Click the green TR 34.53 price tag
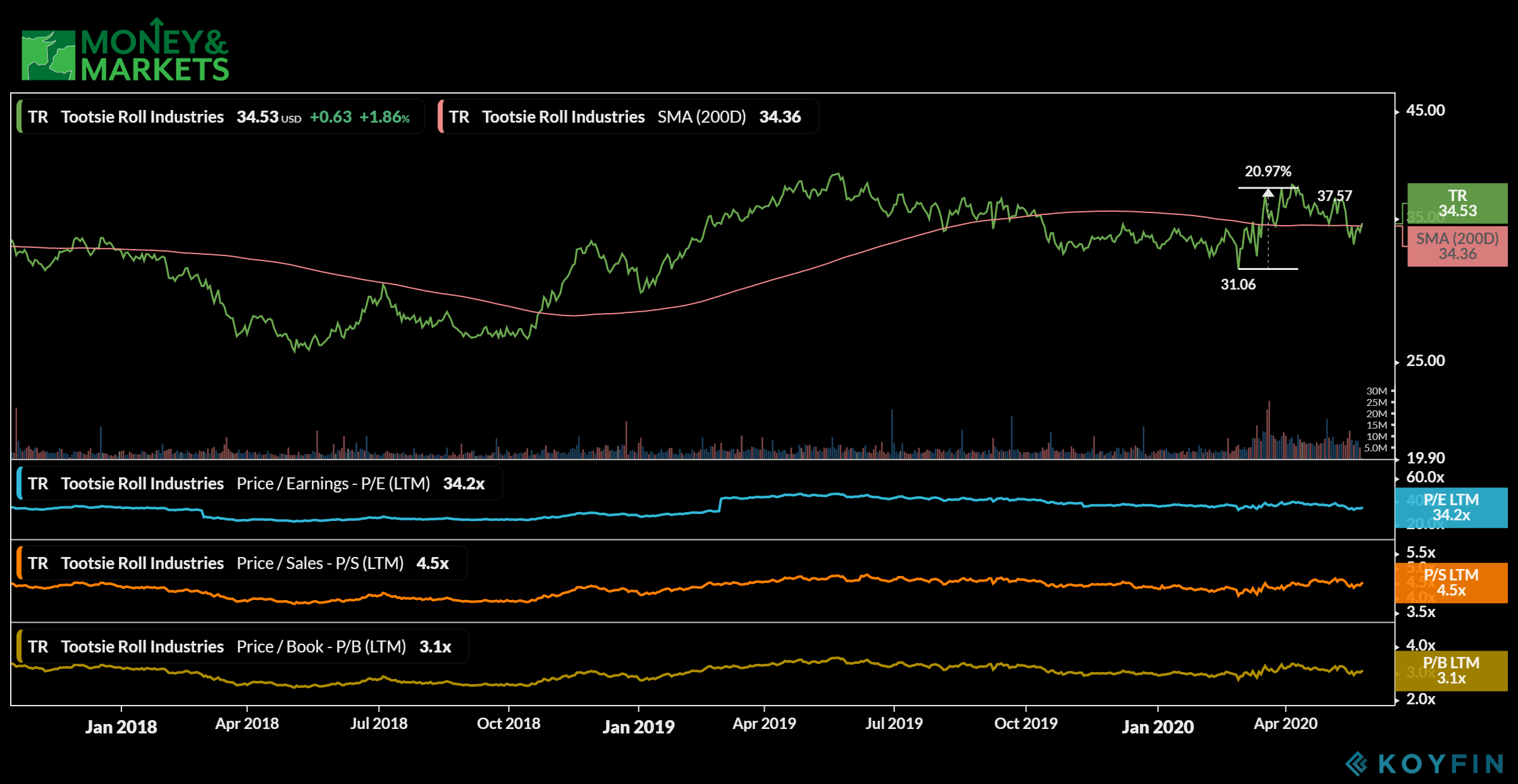The width and height of the screenshot is (1518, 784). pos(1457,204)
